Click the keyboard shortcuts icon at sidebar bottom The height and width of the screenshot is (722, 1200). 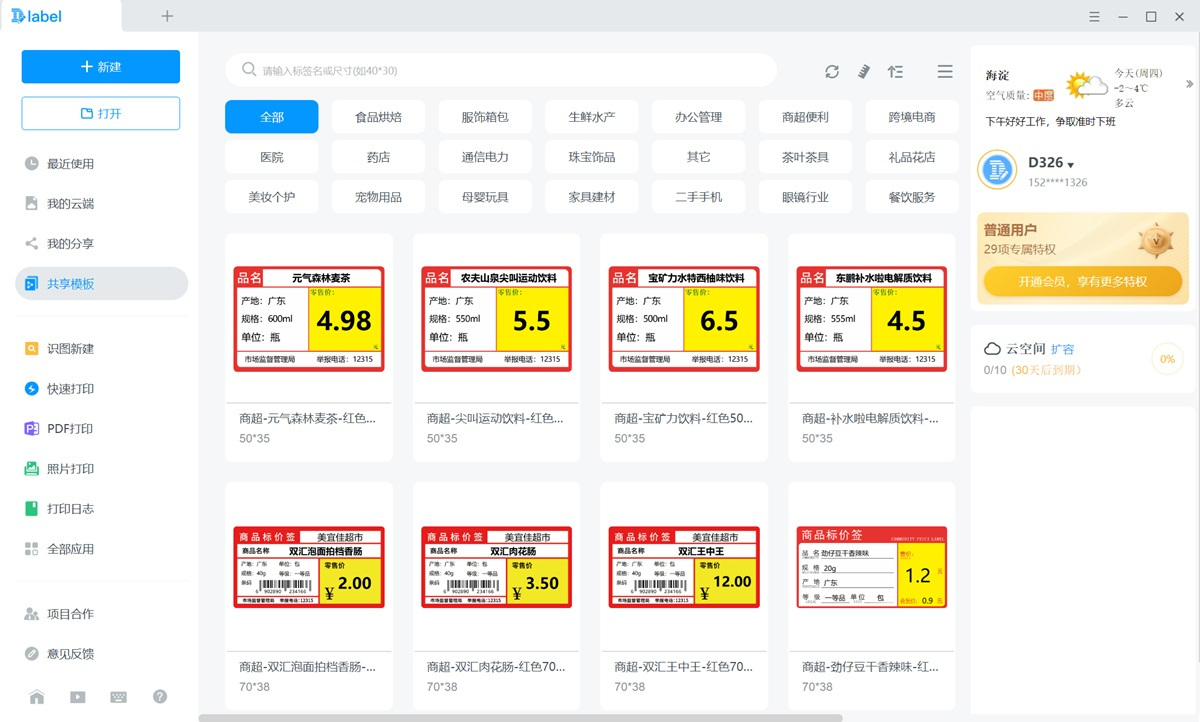(119, 697)
